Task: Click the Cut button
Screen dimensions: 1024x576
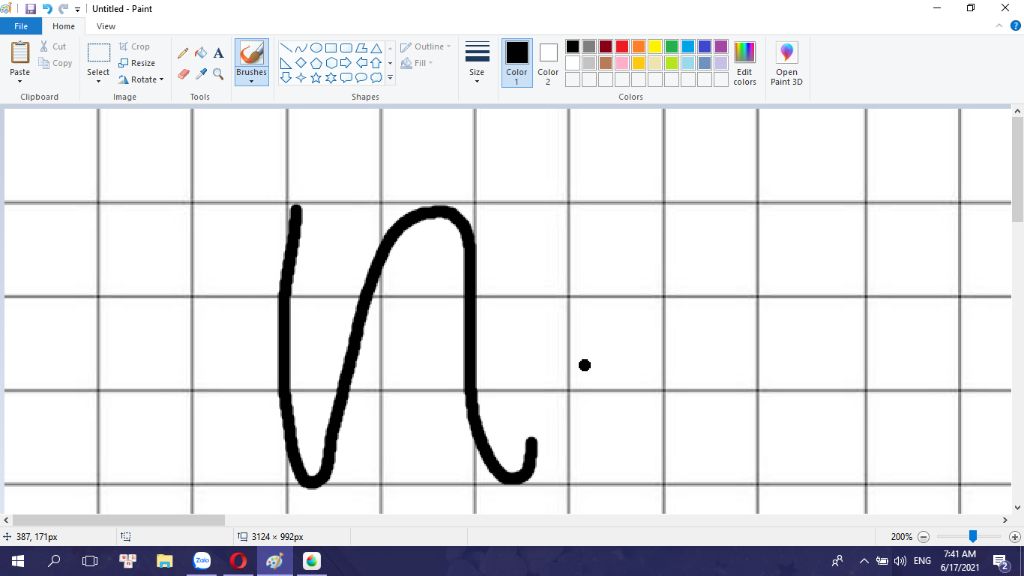Action: click(53, 47)
